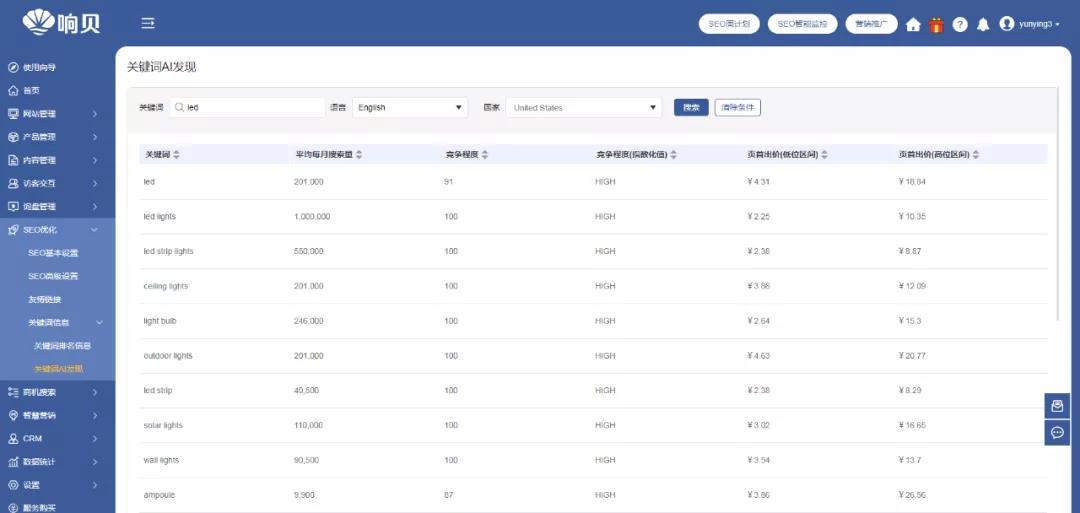
Task: Open the notifications bell
Action: (983, 24)
